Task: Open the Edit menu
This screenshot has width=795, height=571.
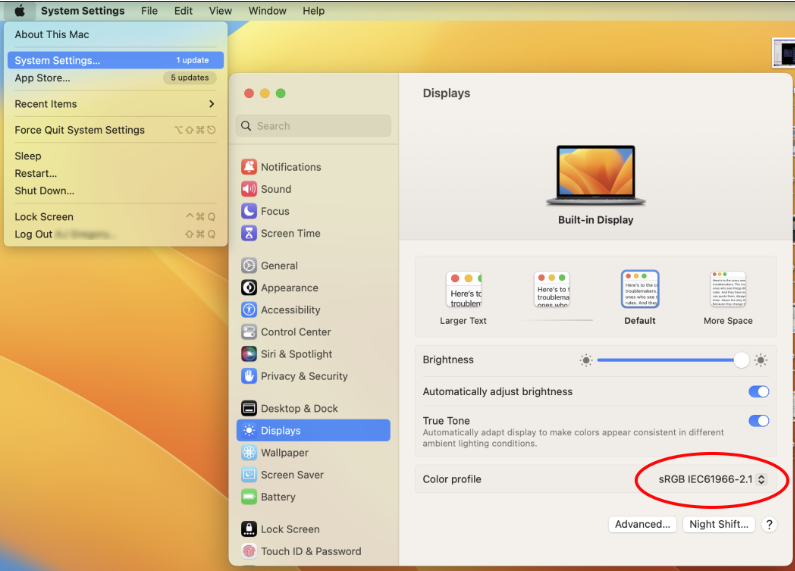Action: [x=183, y=11]
